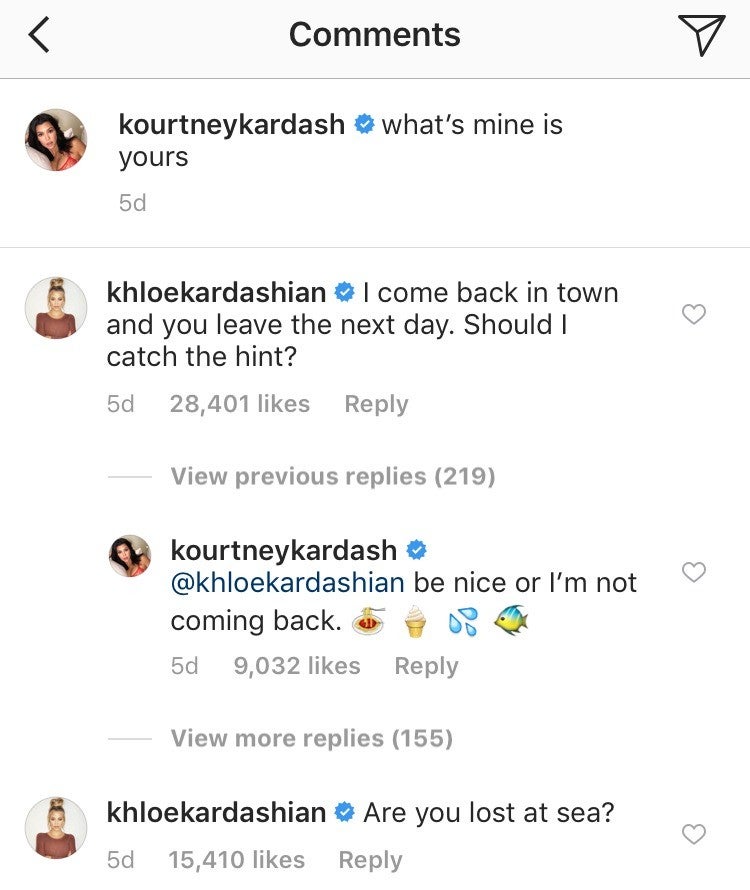Tap Kourtney's avatar beside her reply
The height and width of the screenshot is (890, 750).
(x=130, y=556)
